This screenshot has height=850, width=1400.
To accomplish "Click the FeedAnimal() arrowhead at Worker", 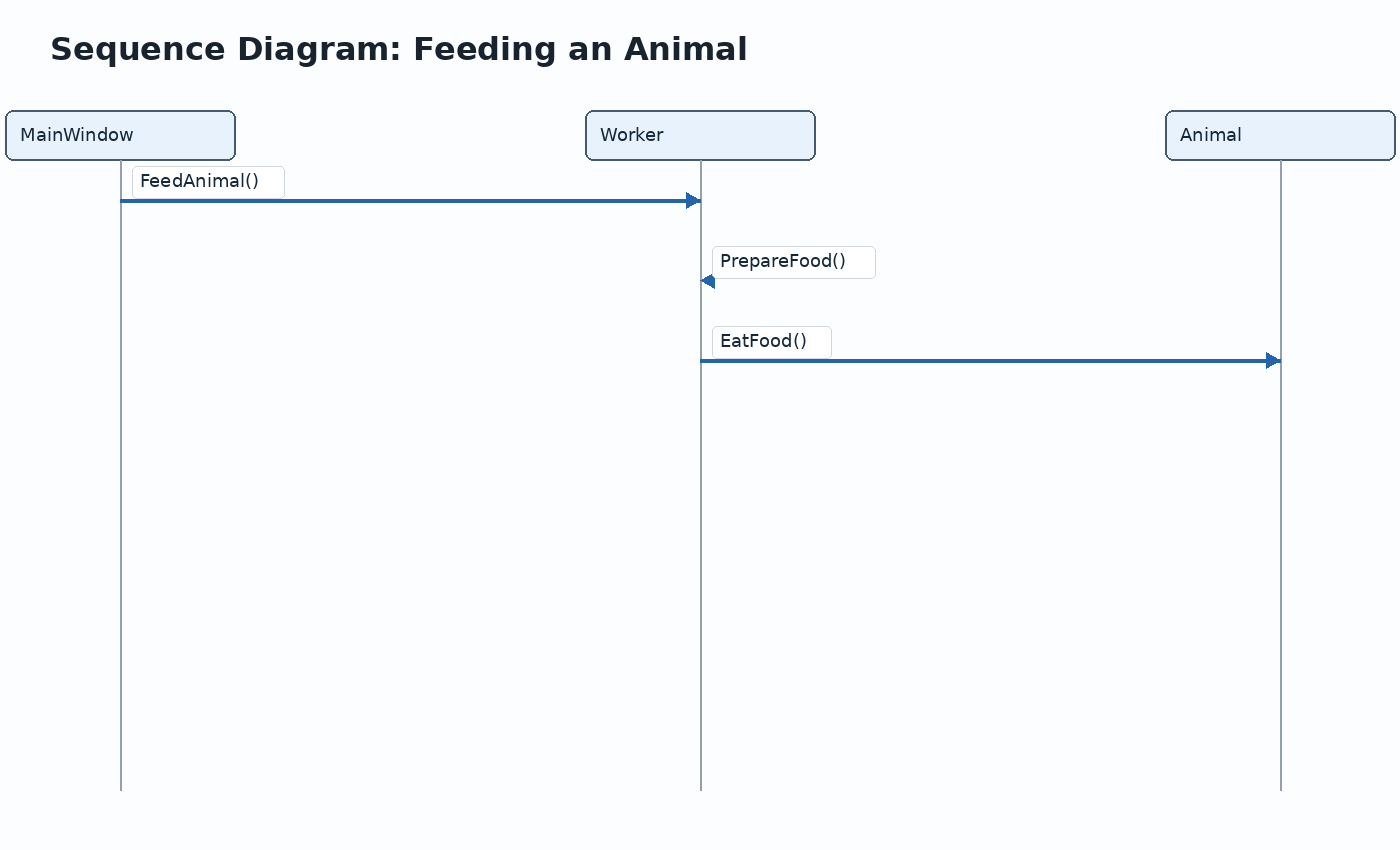I will (693, 201).
